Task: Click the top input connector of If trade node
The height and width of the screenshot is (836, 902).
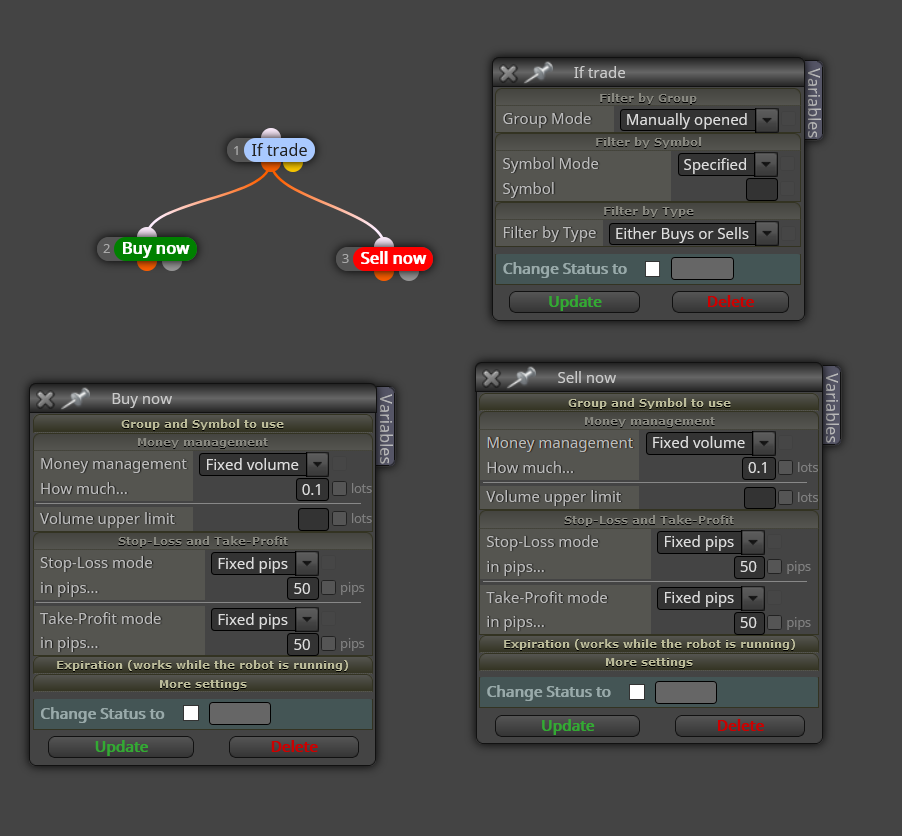Action: [x=271, y=134]
